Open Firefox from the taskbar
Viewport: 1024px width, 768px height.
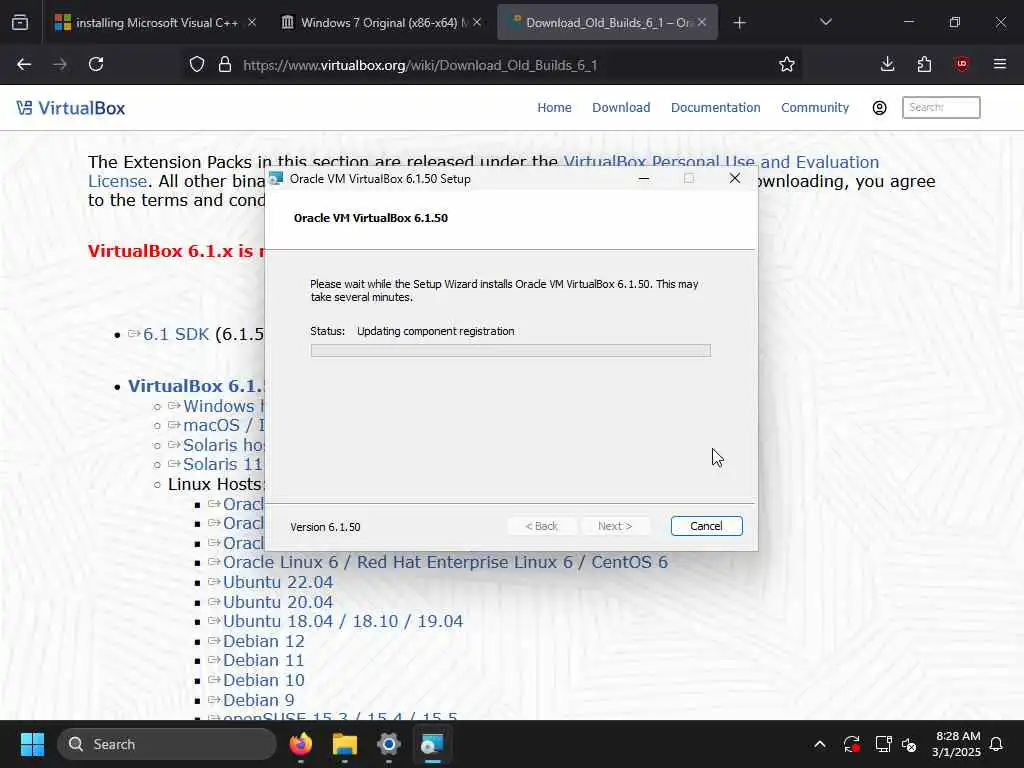[301, 744]
